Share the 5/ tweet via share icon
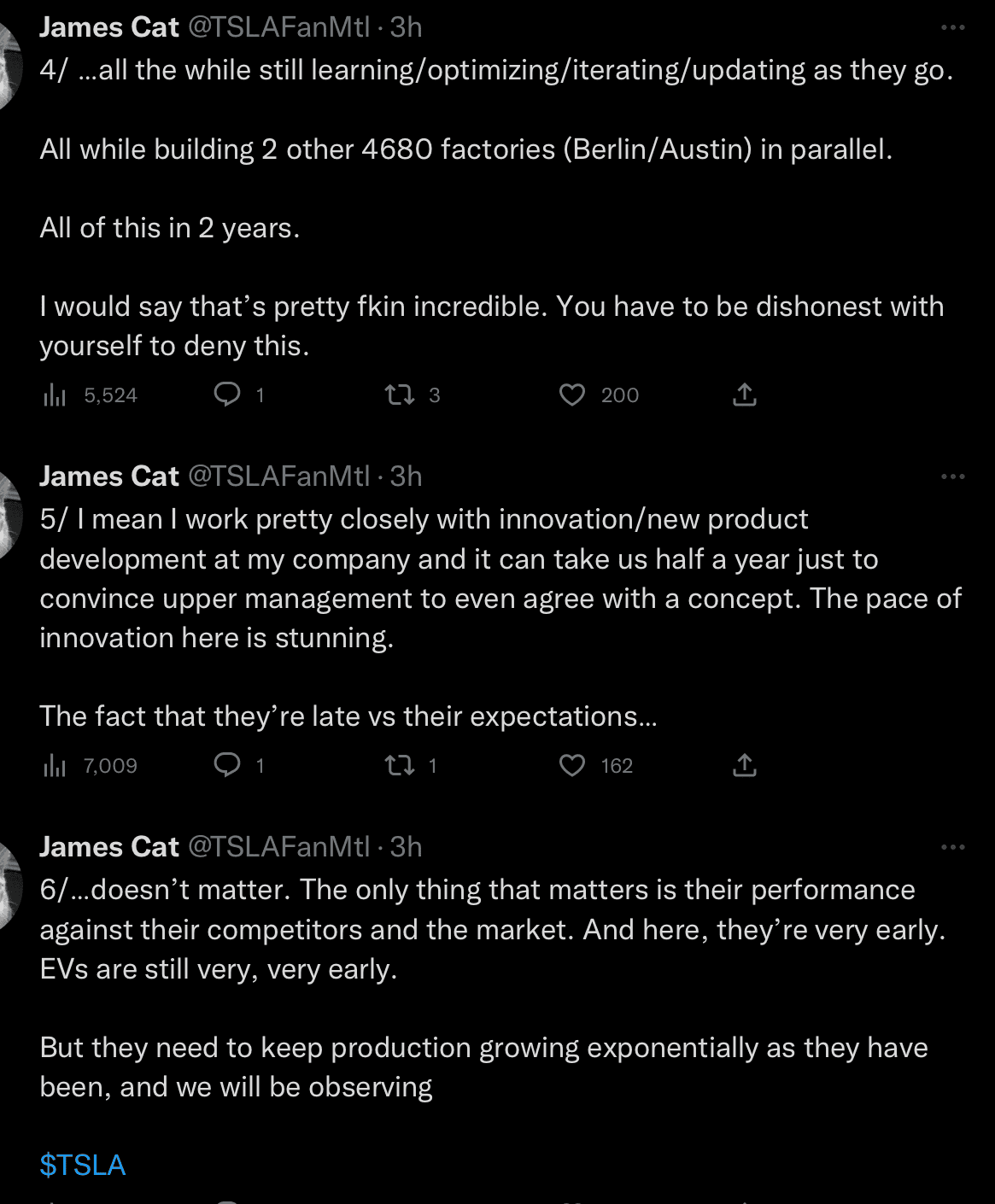This screenshot has width=995, height=1204. click(x=745, y=765)
